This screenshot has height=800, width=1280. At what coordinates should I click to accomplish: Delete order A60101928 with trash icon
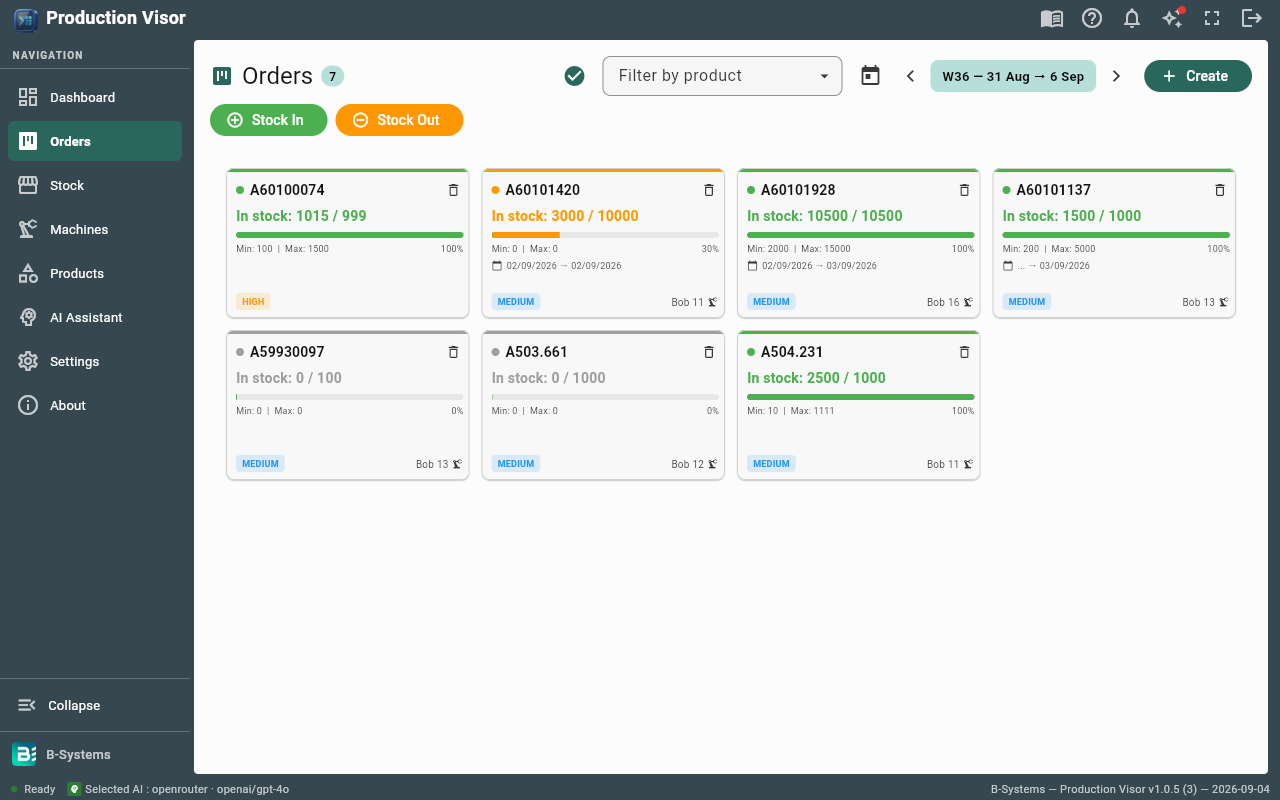[x=964, y=190]
